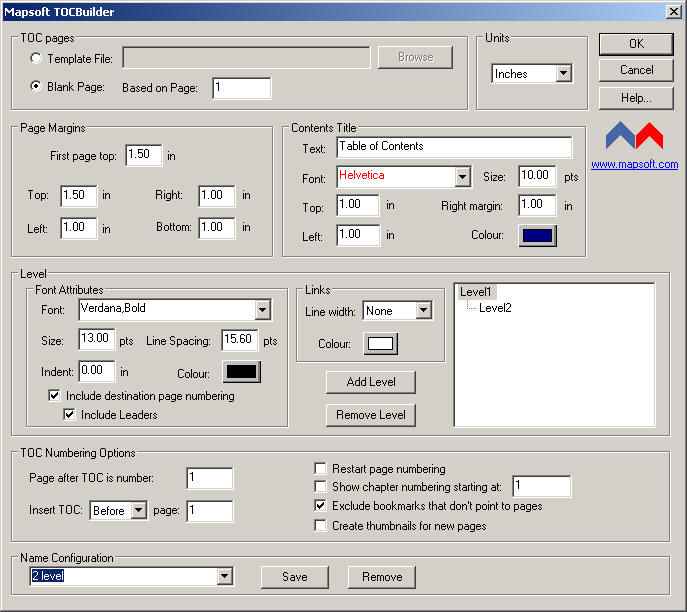Uncheck Include Leaders option

pyautogui.click(x=70, y=414)
